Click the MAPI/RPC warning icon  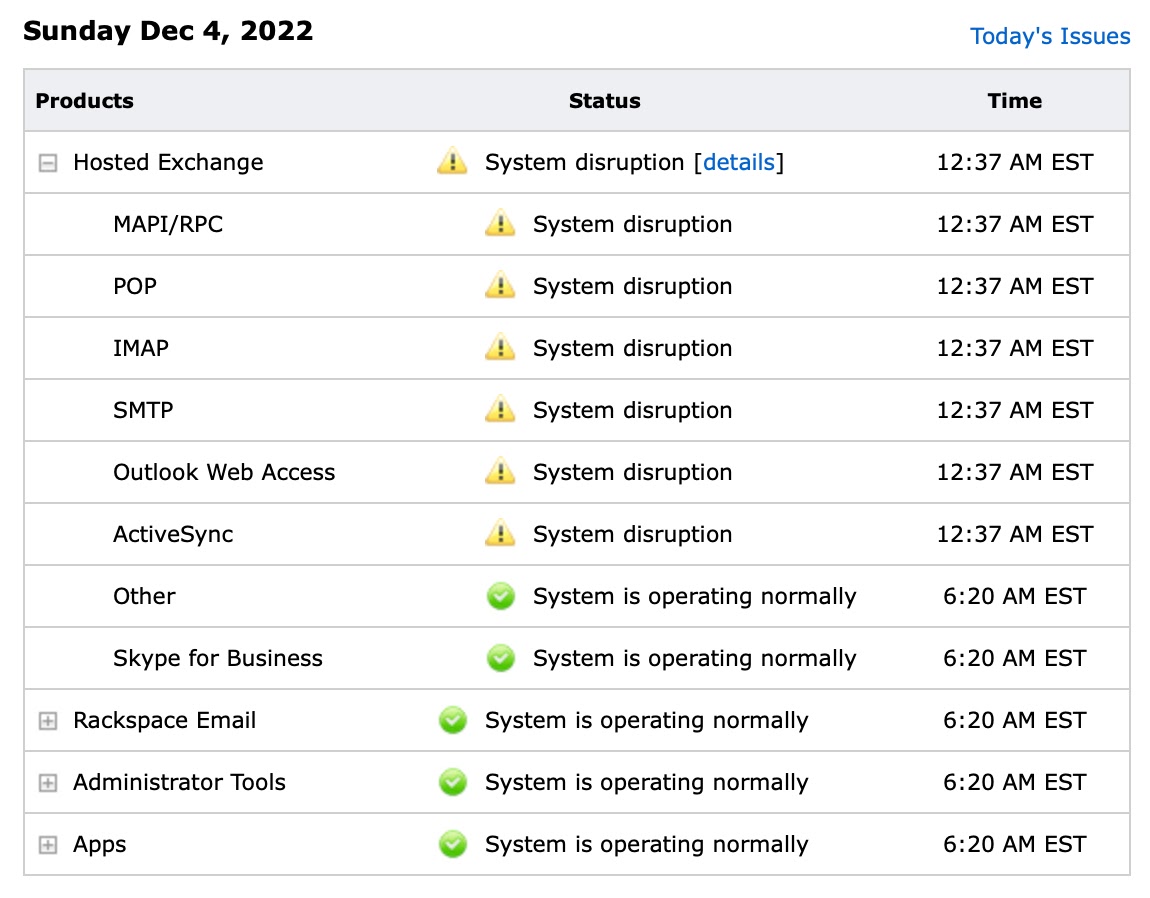(500, 222)
